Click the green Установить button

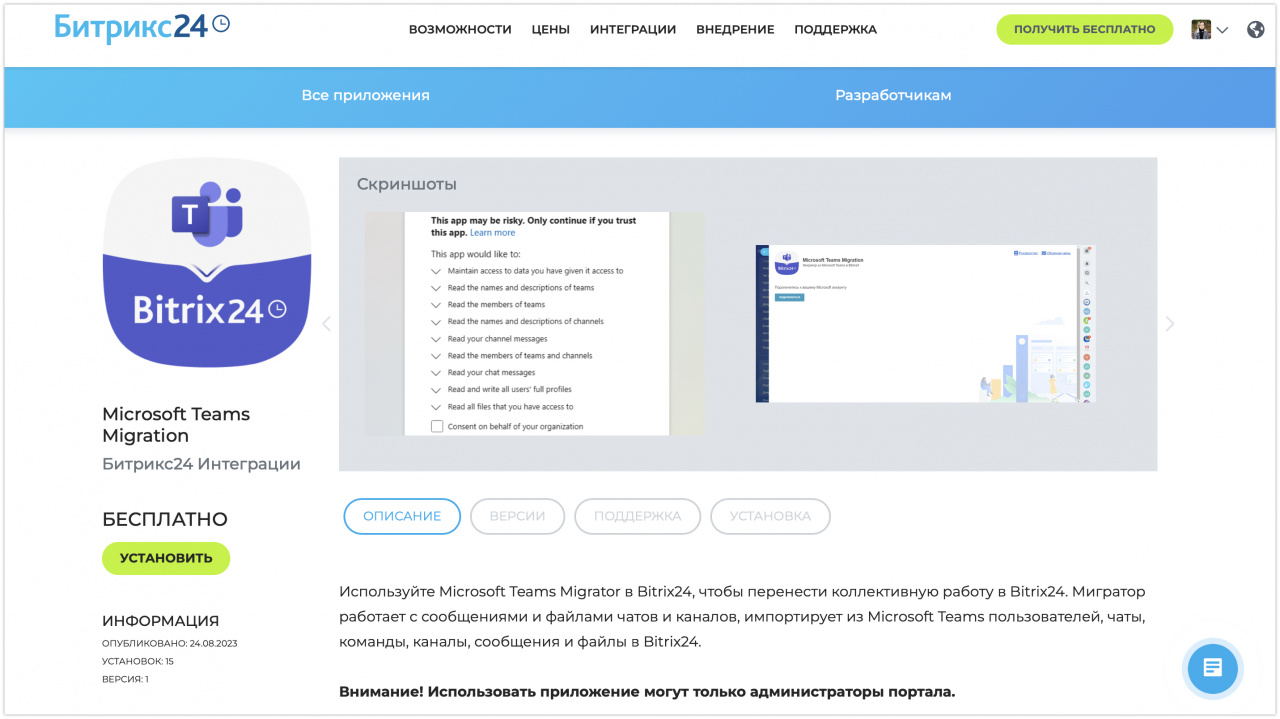pyautogui.click(x=166, y=558)
